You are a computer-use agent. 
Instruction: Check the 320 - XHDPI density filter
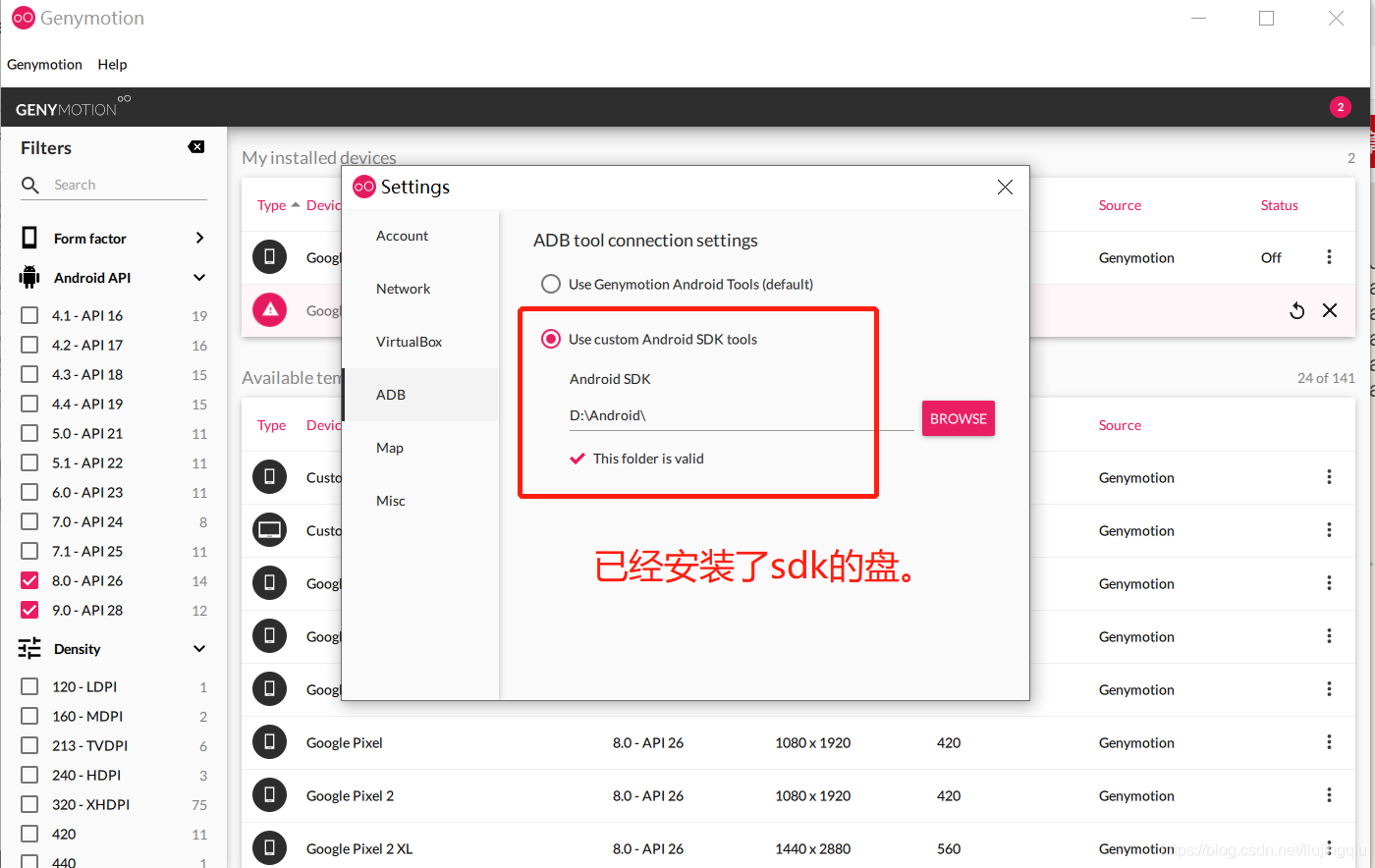(x=29, y=804)
